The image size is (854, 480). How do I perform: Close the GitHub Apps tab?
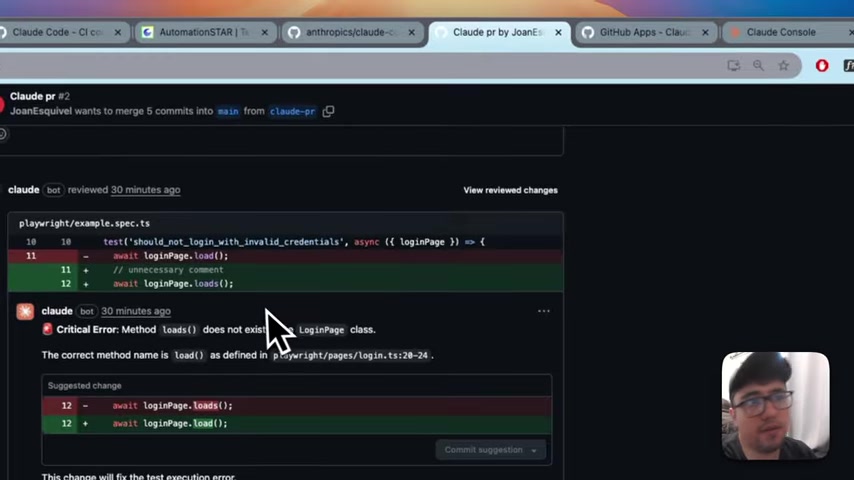click(x=705, y=32)
